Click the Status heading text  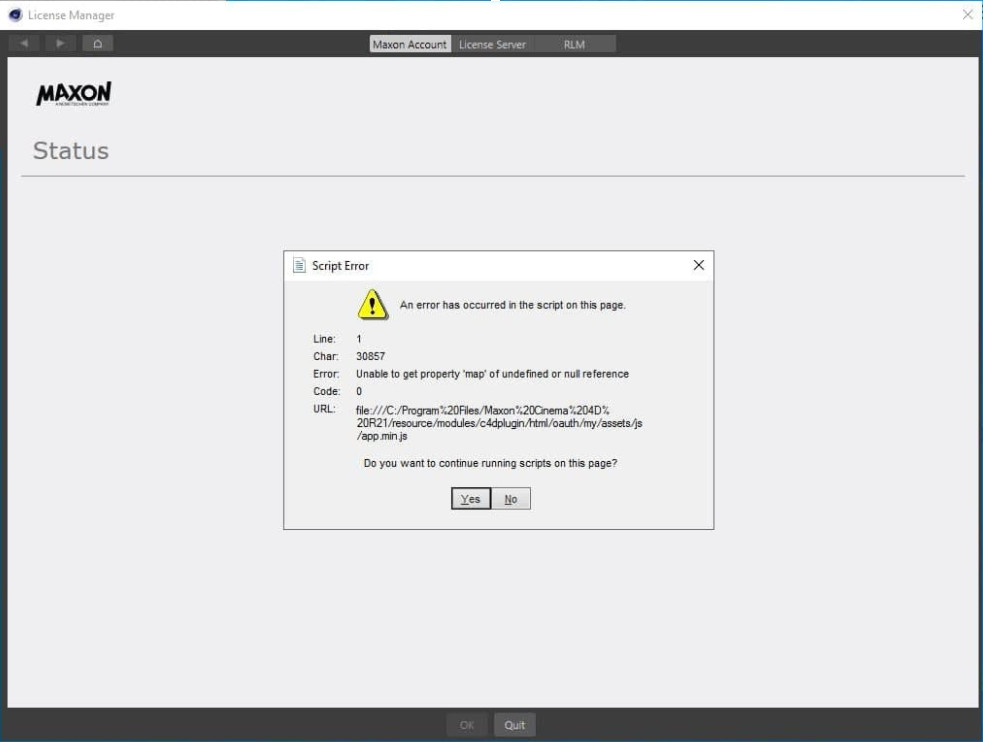click(x=71, y=151)
